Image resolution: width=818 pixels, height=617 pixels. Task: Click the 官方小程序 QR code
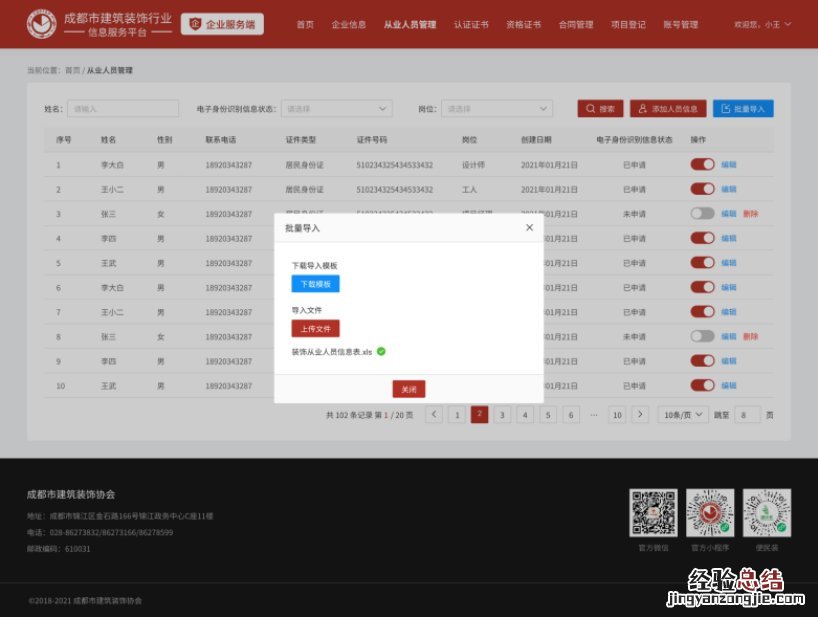710,513
